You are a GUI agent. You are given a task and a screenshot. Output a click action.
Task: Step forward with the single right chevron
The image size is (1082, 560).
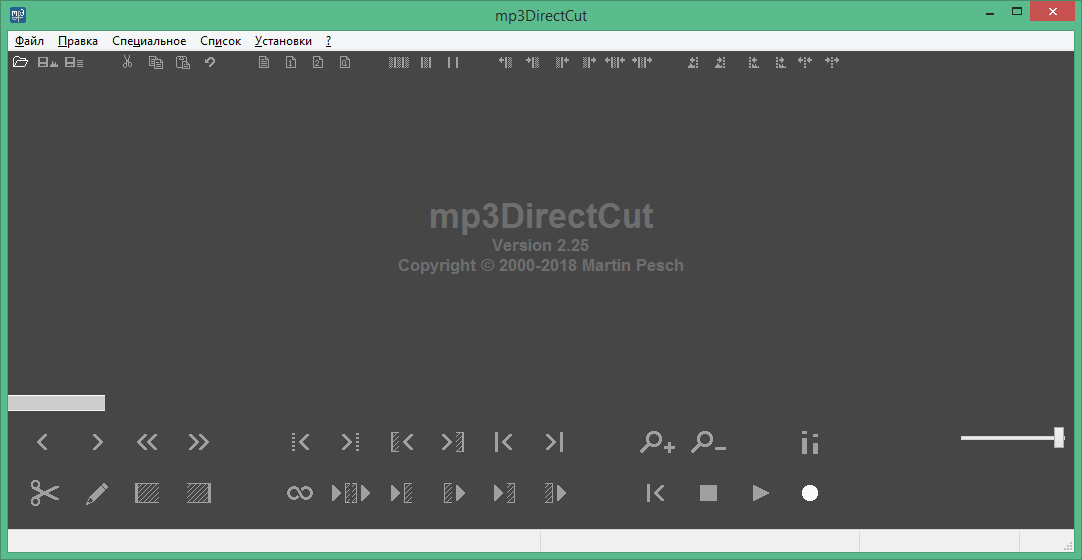click(x=97, y=442)
